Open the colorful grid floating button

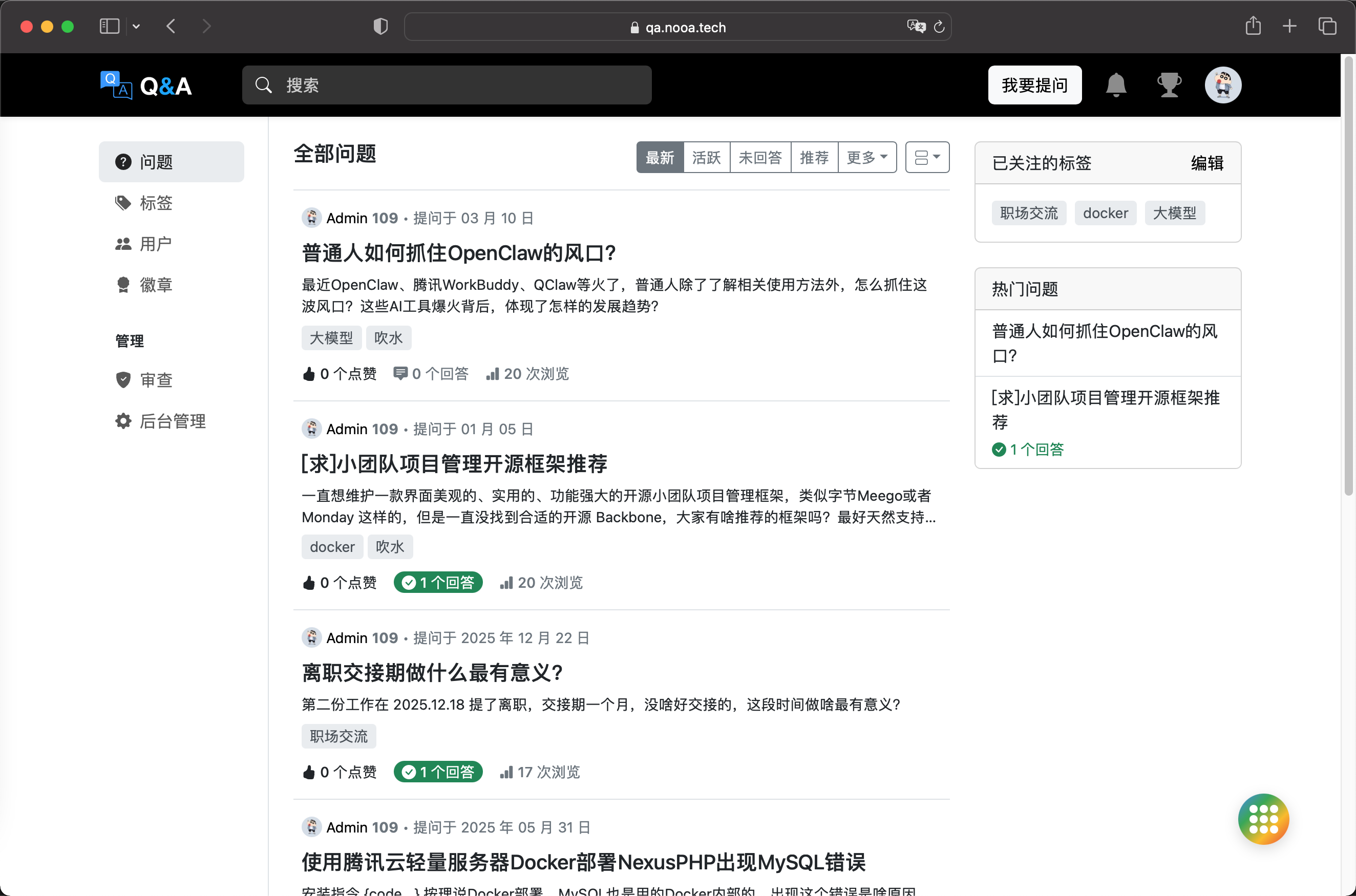[x=1263, y=818]
